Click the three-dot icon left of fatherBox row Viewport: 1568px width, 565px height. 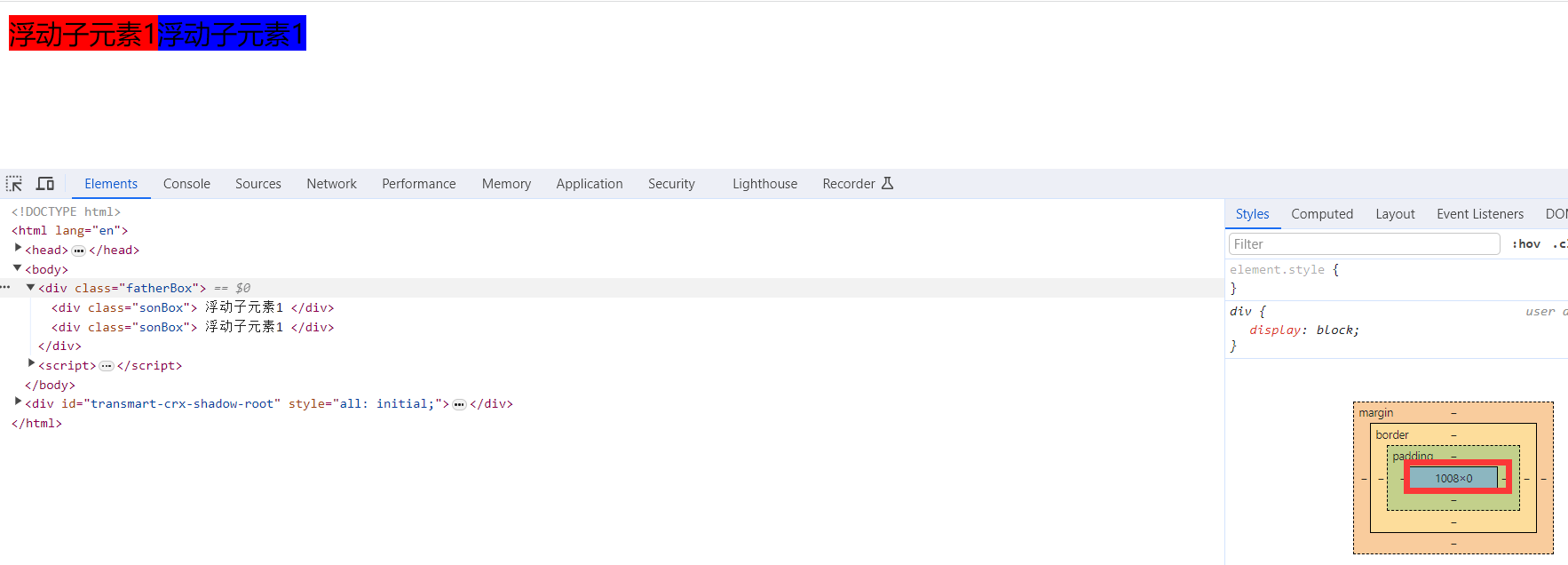tap(5, 288)
